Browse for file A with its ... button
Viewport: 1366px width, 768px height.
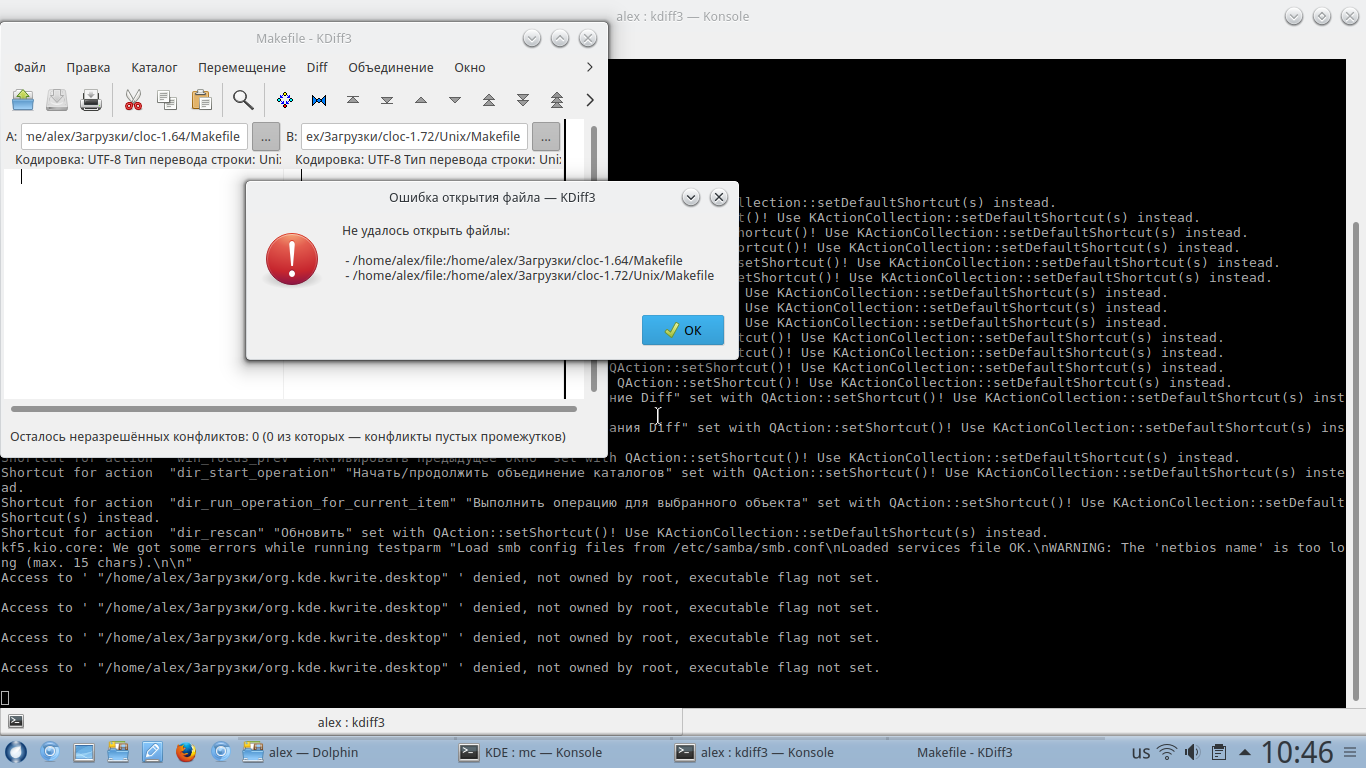click(x=266, y=136)
